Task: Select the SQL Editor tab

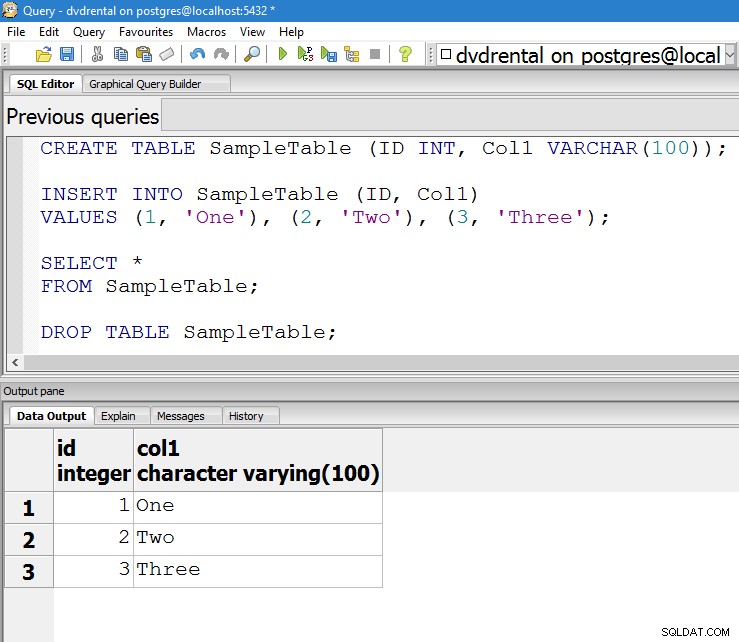Action: 45,84
